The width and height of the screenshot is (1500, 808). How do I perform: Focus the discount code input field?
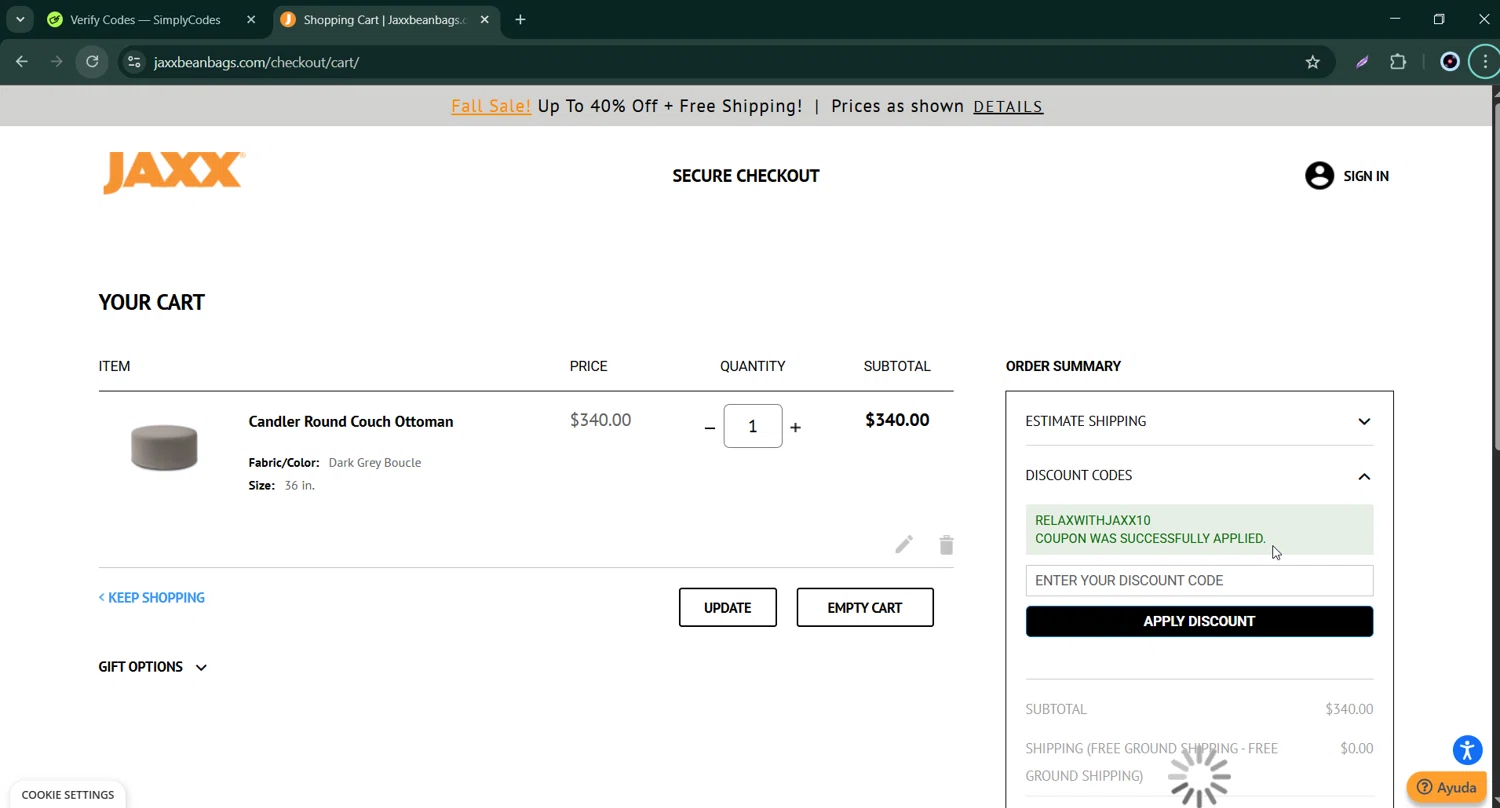coord(1199,581)
